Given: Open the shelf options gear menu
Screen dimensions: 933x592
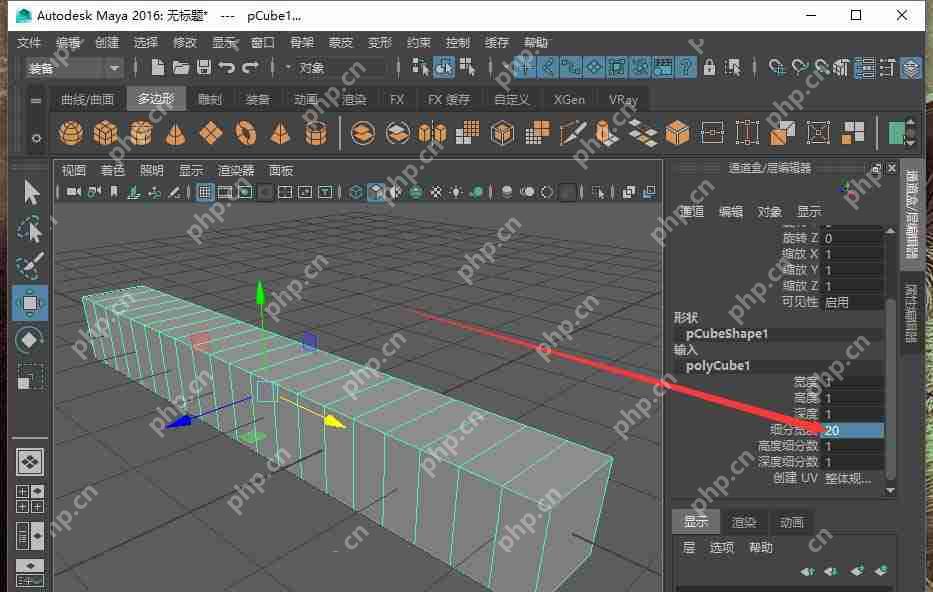Looking at the screenshot, I should pyautogui.click(x=36, y=138).
